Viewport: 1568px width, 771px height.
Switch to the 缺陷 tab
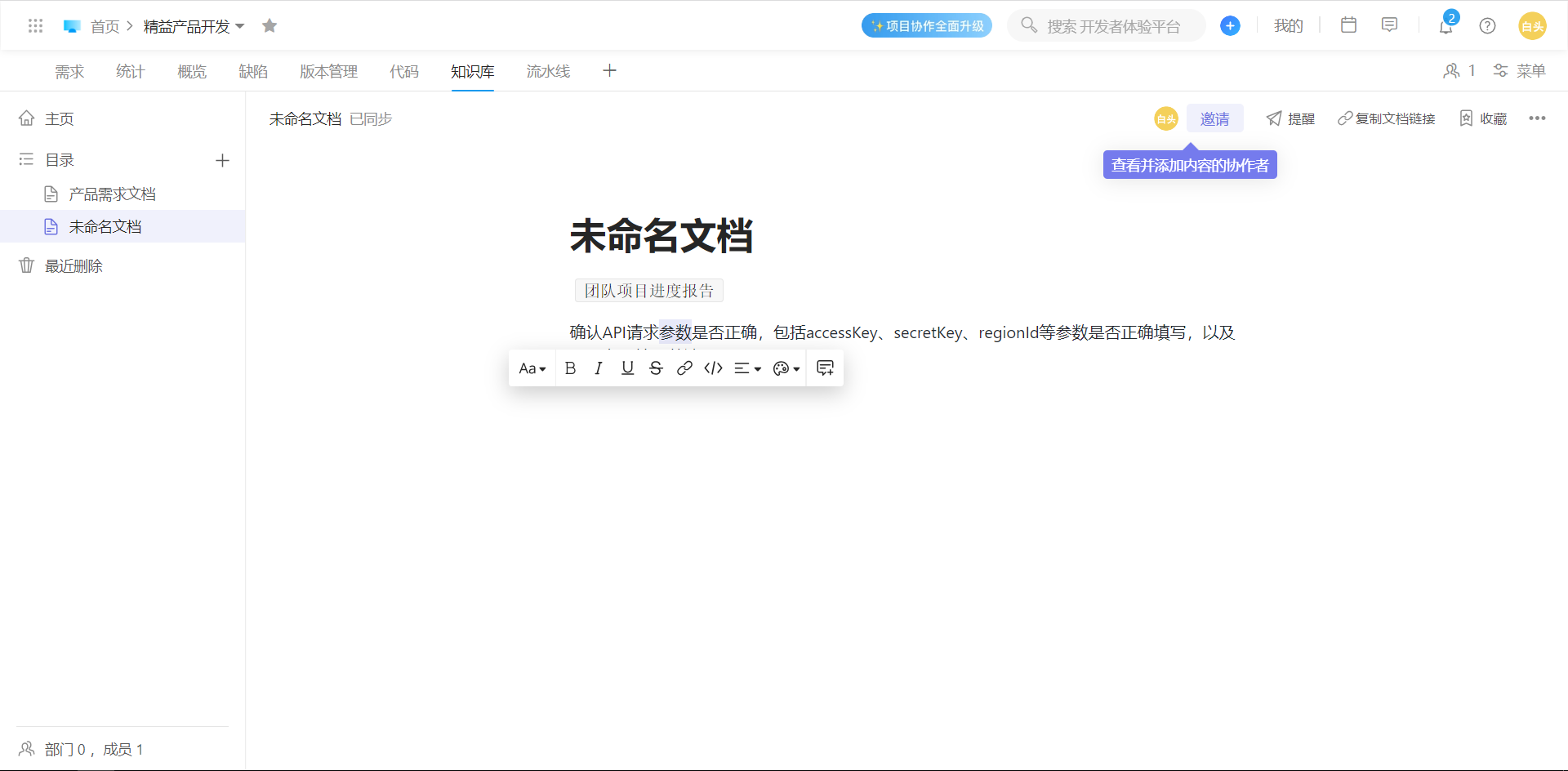click(x=253, y=71)
